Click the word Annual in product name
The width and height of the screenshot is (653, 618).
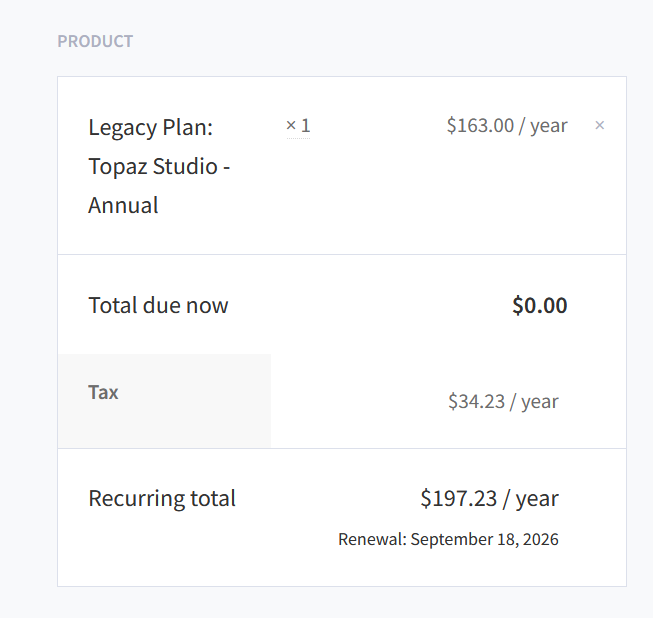pos(123,206)
